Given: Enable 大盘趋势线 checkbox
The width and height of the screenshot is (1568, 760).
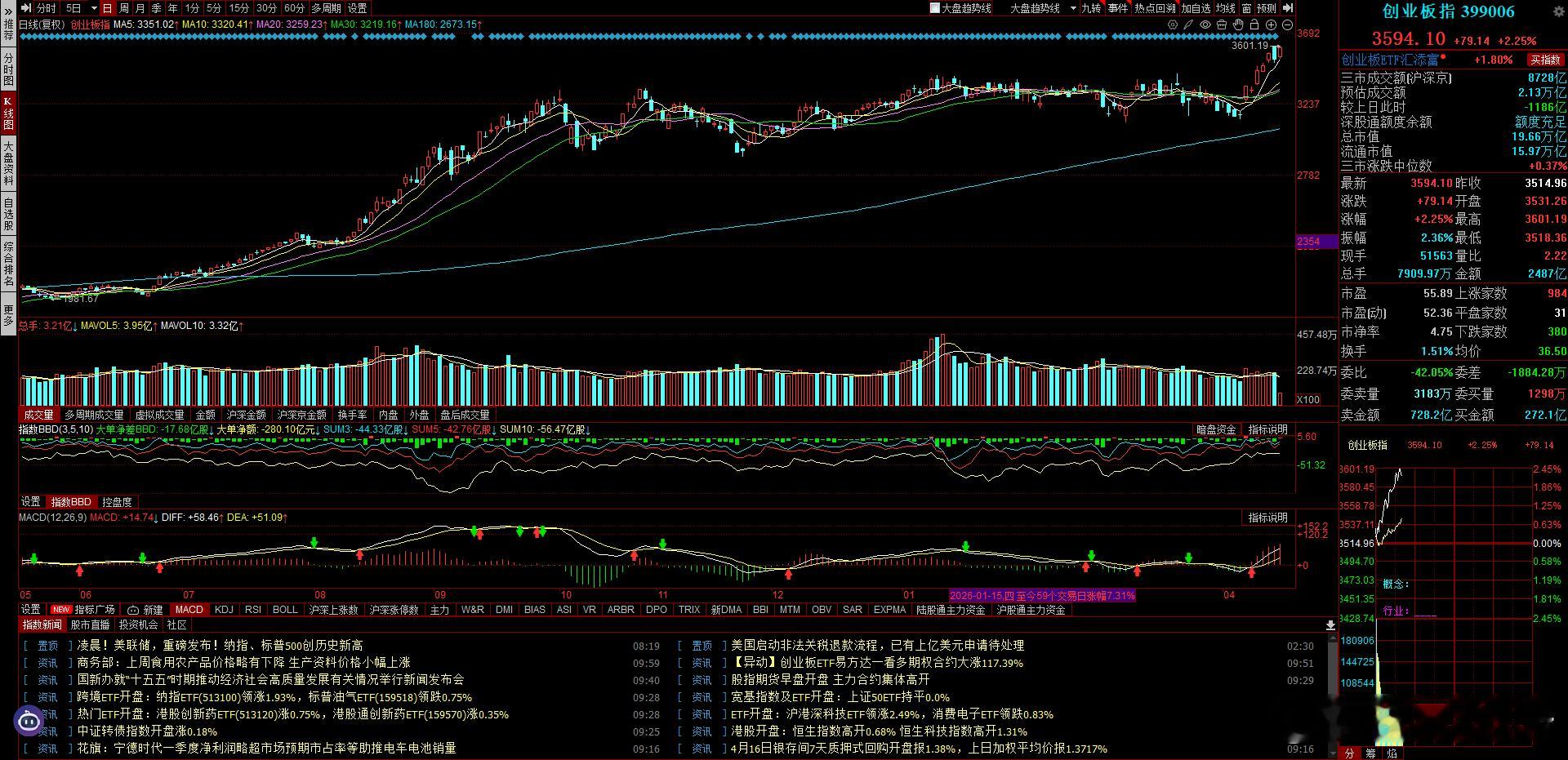Looking at the screenshot, I should point(935,8).
